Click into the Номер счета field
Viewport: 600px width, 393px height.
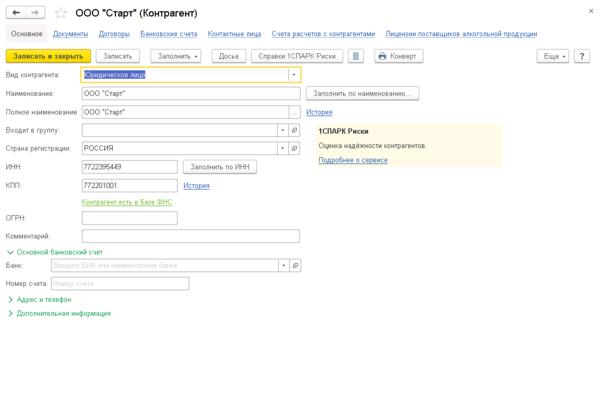click(x=120, y=284)
